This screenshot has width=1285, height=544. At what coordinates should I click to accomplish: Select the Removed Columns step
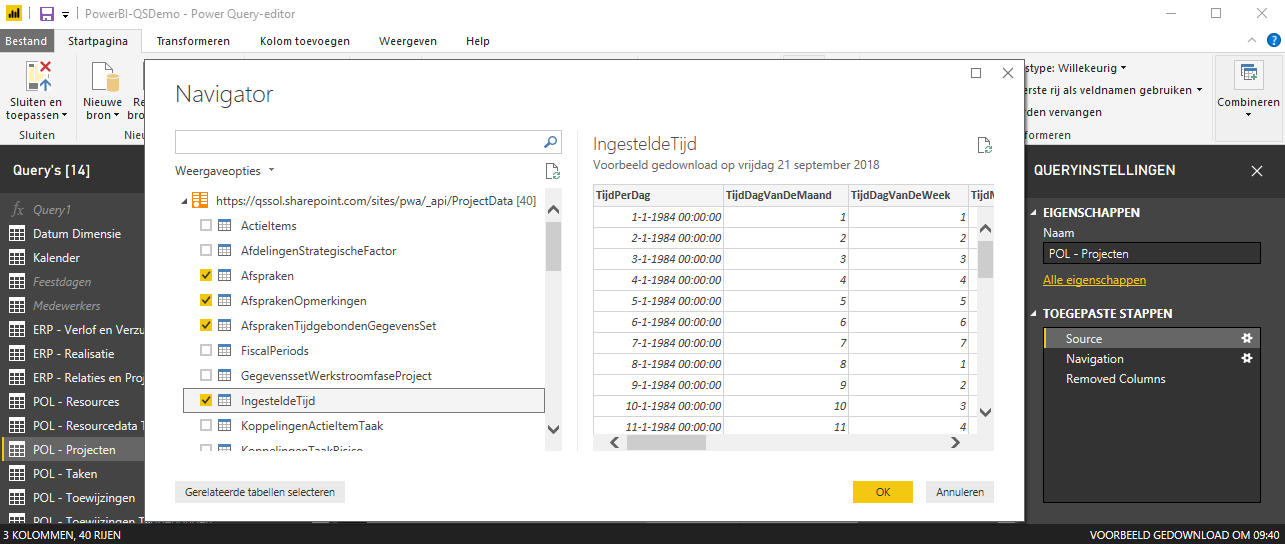tap(1152, 379)
